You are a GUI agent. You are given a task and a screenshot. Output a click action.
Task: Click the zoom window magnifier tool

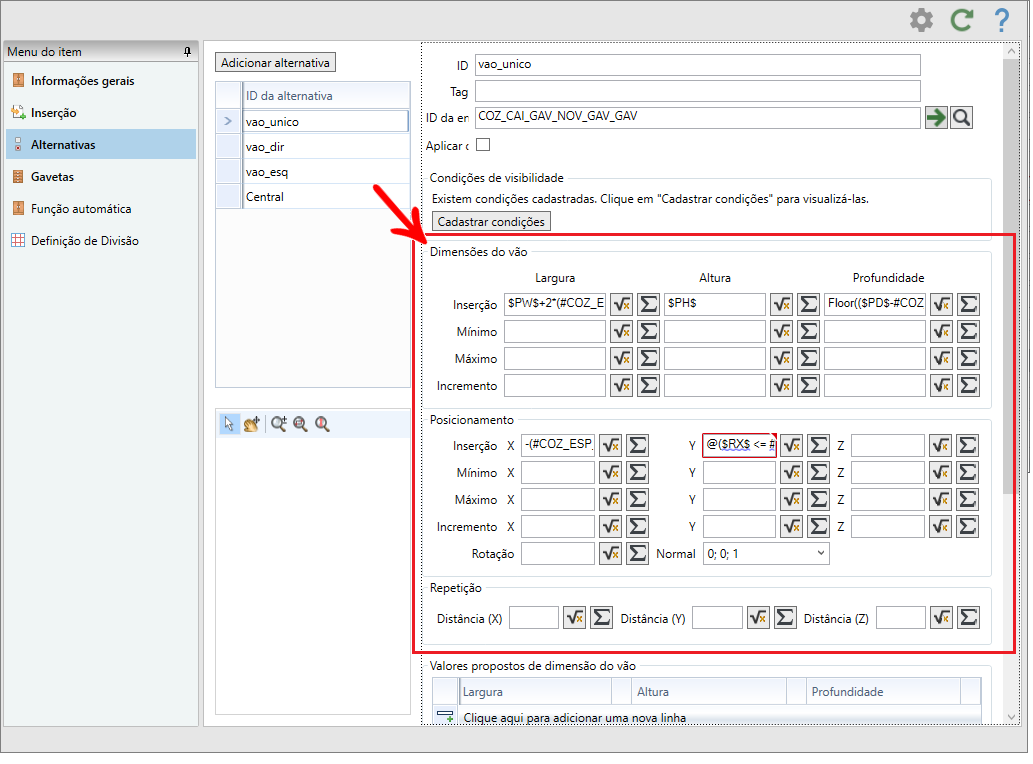[x=300, y=423]
